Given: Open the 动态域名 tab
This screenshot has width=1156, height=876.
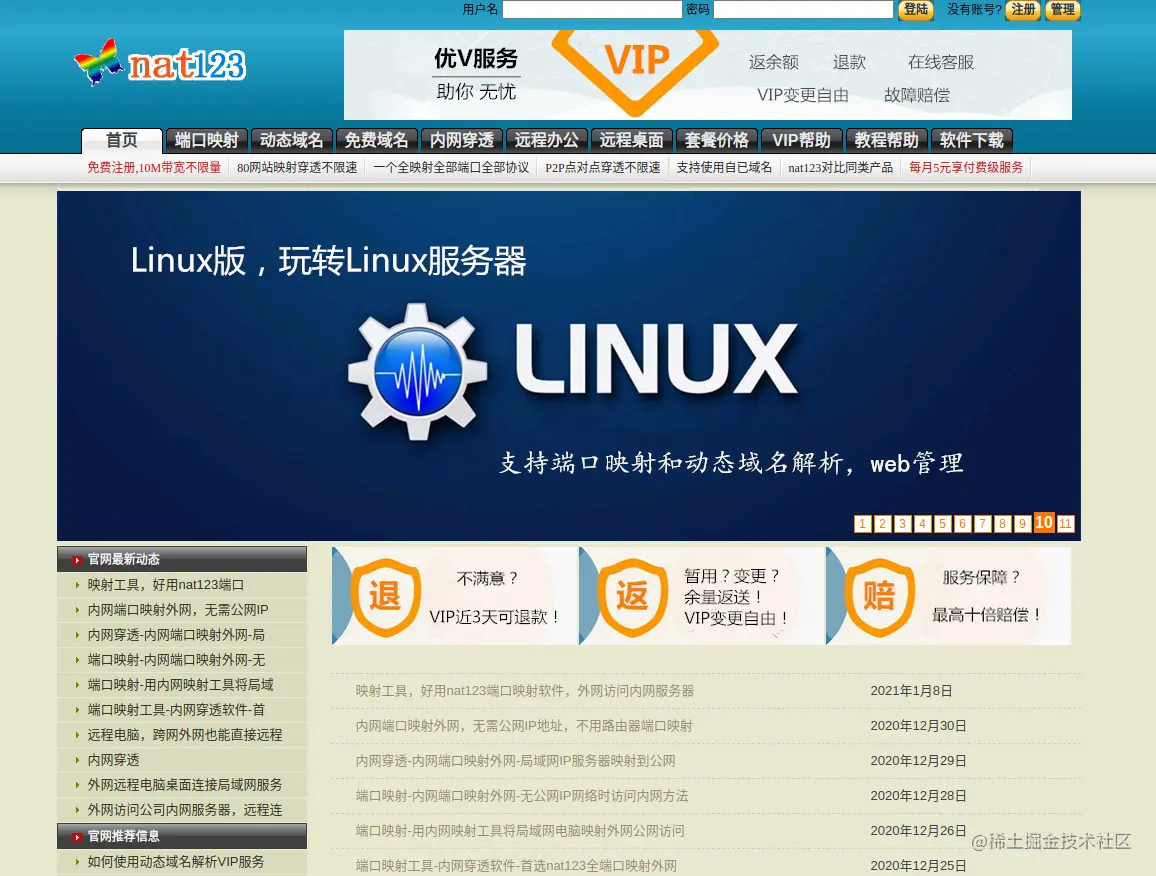Looking at the screenshot, I should tap(291, 140).
